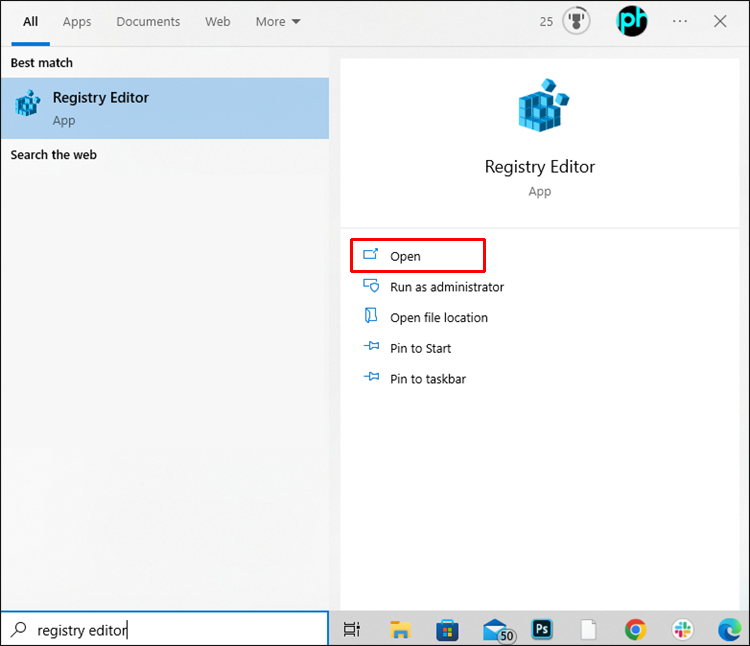
Task: Click the blank document taskbar icon
Action: (588, 629)
